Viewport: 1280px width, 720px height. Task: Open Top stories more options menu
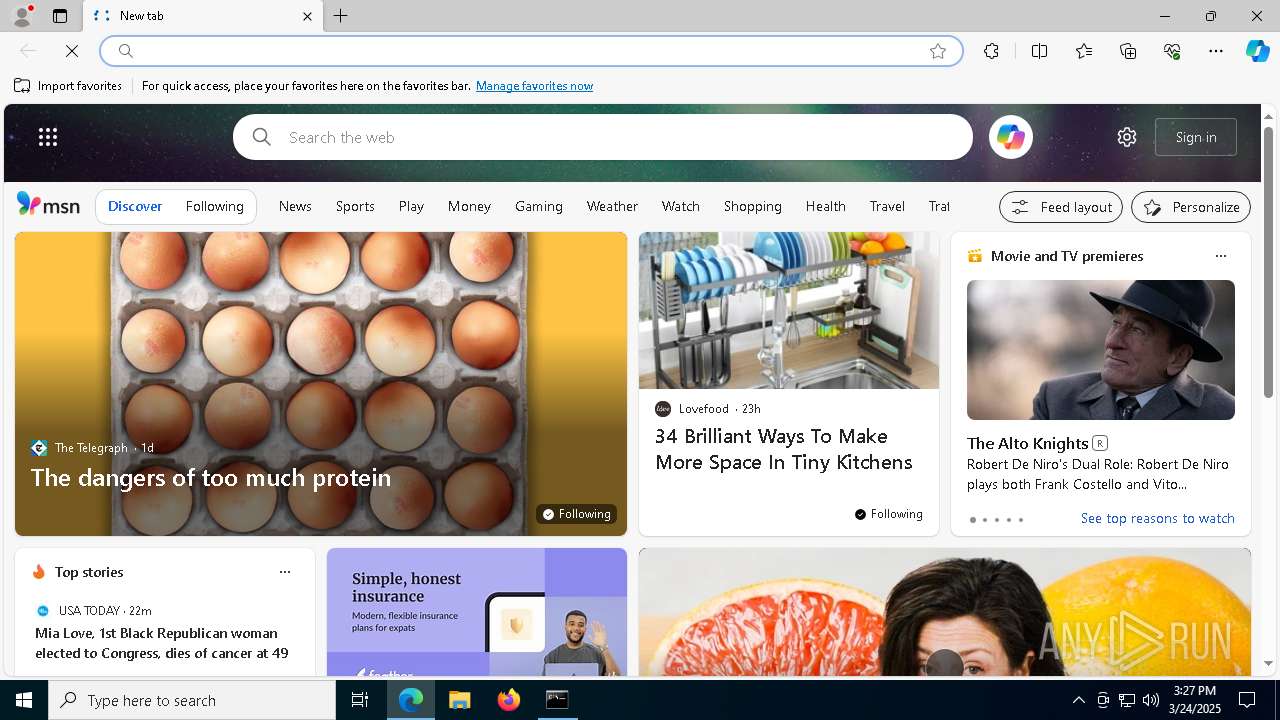[284, 572]
